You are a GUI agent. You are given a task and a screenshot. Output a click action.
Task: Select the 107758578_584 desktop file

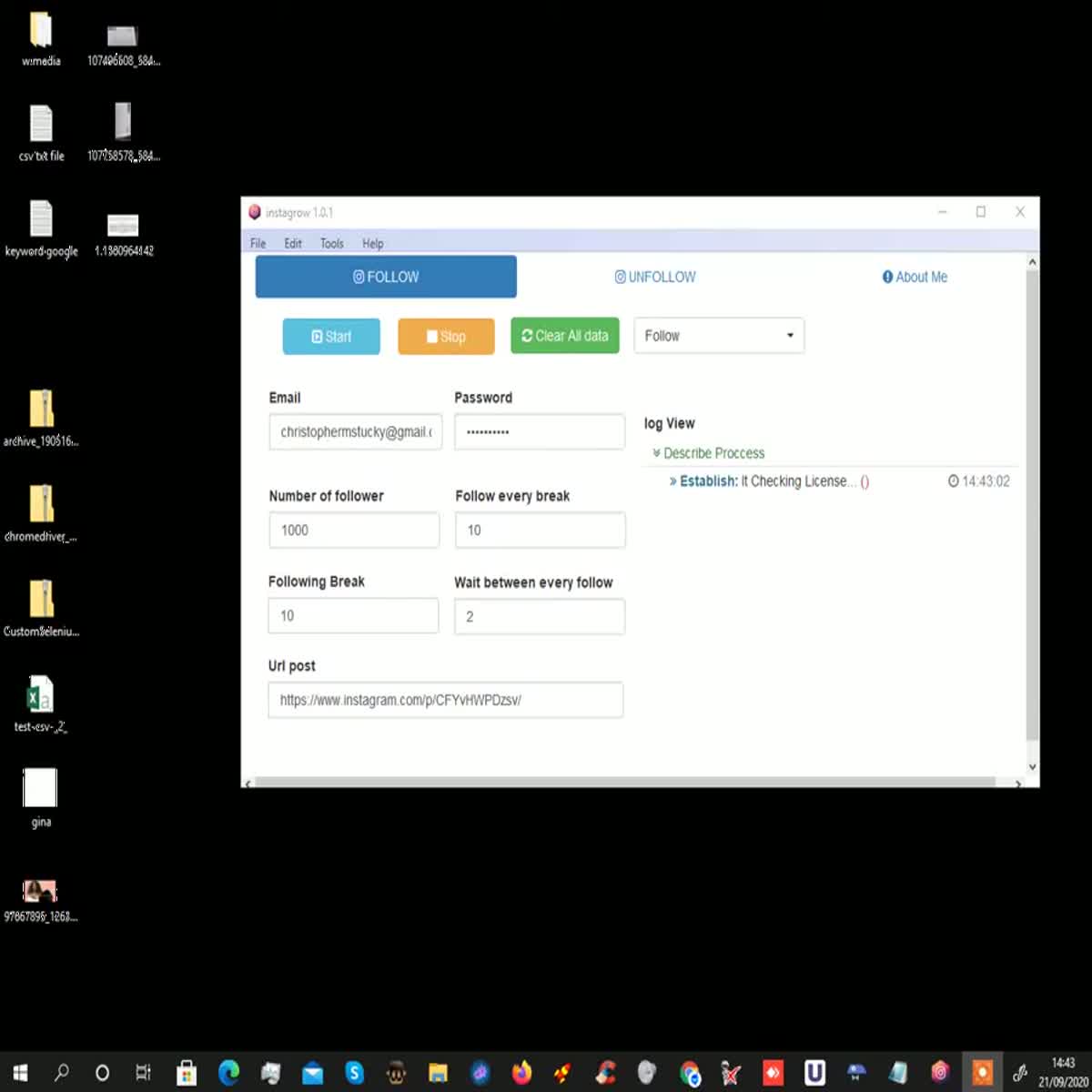(x=123, y=133)
